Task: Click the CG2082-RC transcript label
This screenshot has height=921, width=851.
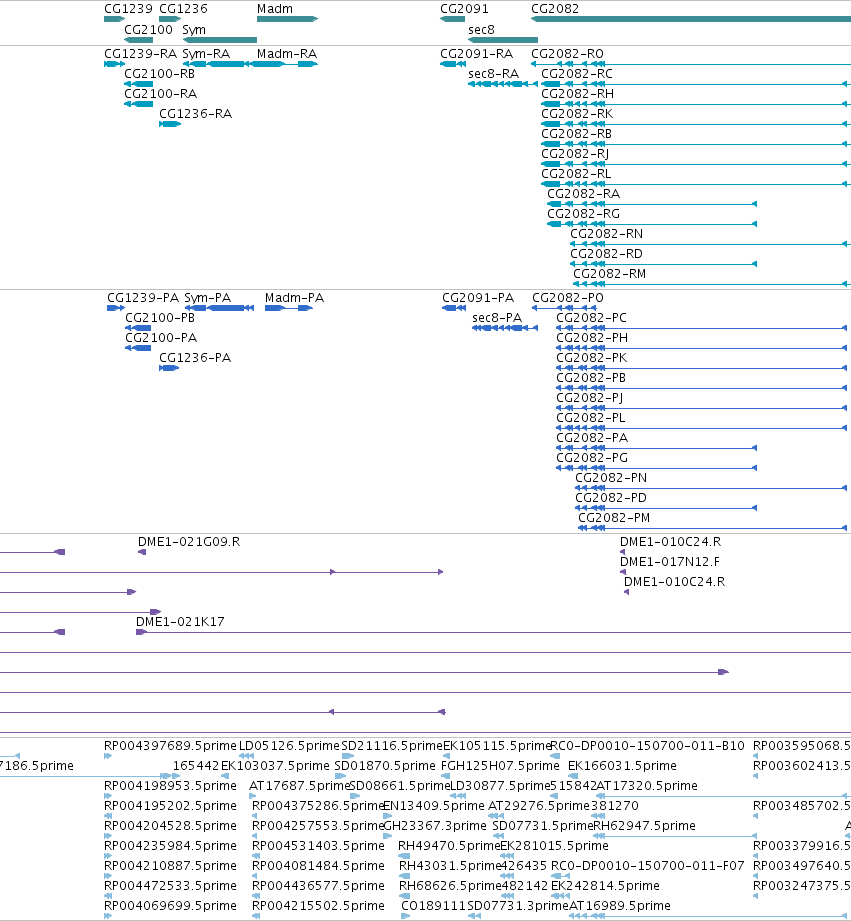Action: tap(577, 74)
